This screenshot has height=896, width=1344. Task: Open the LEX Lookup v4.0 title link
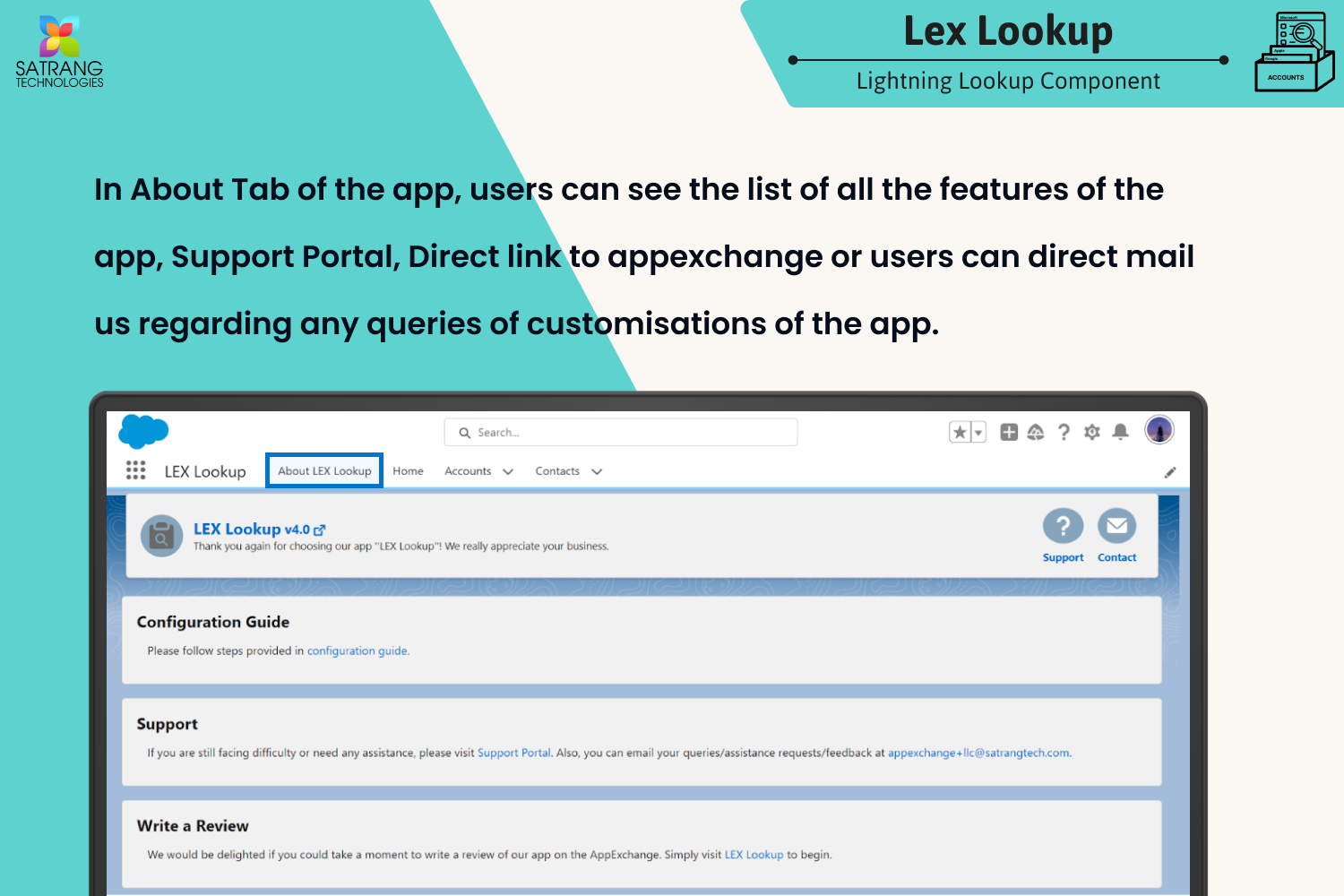click(252, 530)
